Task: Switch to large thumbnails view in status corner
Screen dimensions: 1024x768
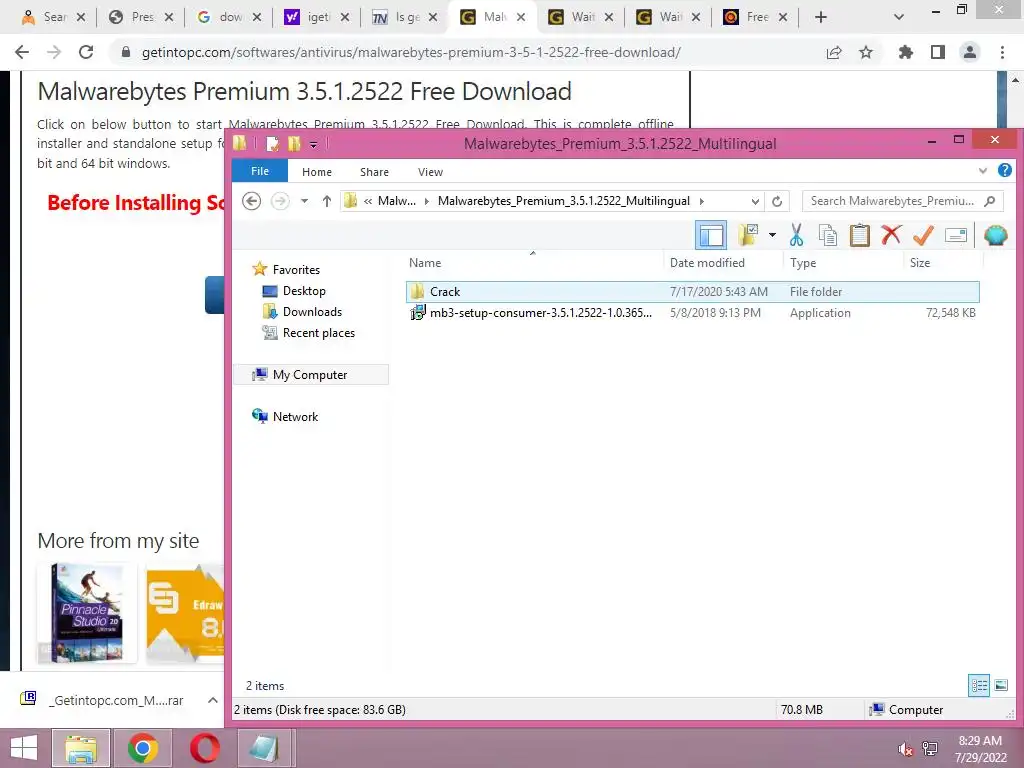Action: click(1000, 685)
